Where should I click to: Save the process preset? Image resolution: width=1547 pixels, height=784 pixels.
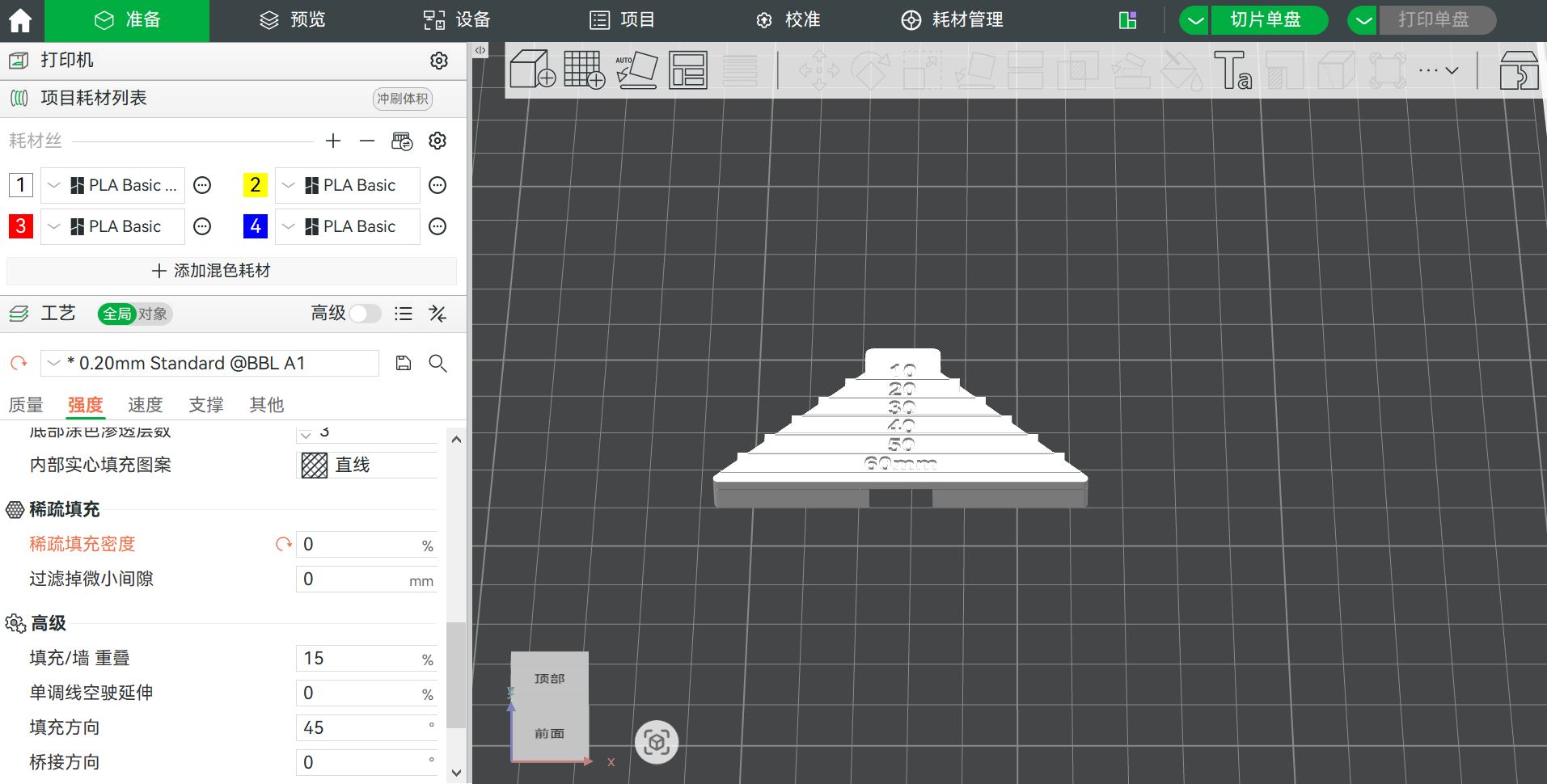coord(404,363)
